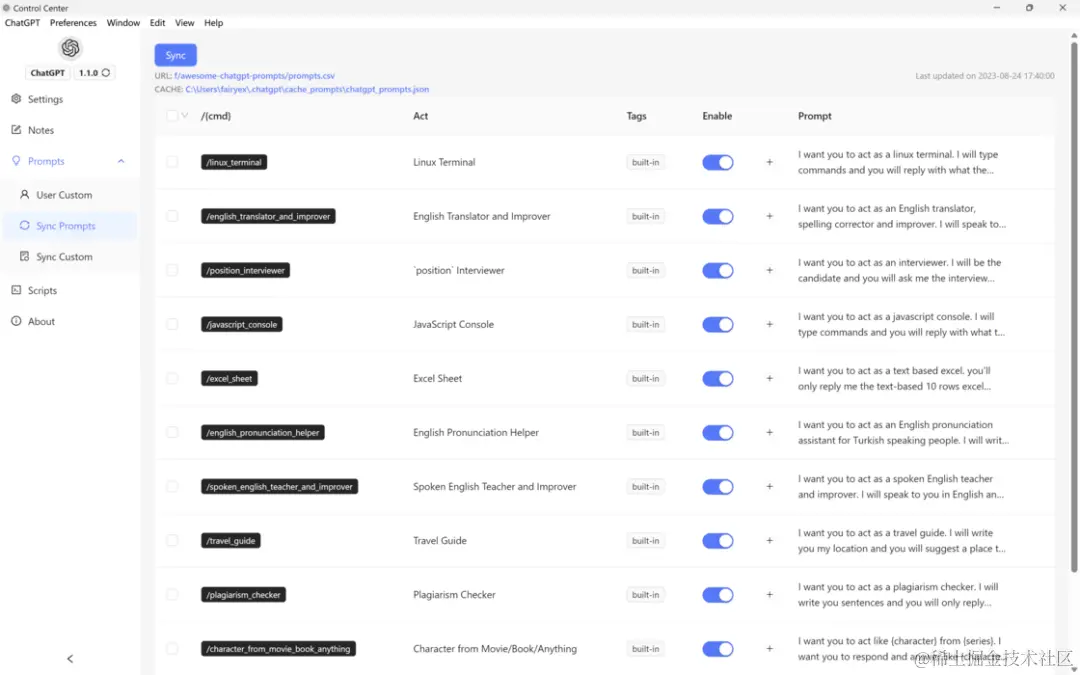Tick the checkbox for /excel_sheet row
The image size is (1080, 675).
pos(172,378)
